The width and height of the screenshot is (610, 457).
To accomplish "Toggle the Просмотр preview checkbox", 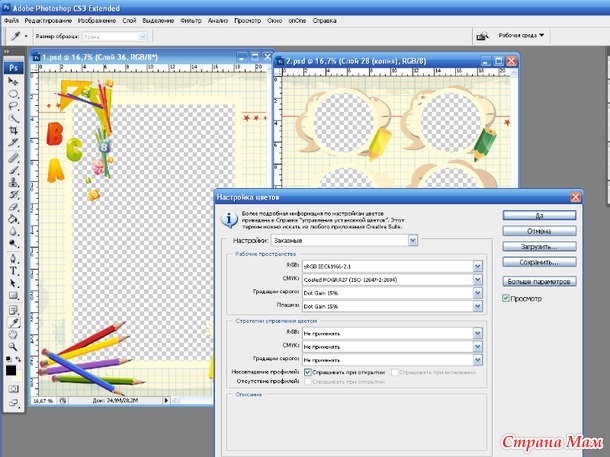I will click(x=507, y=298).
